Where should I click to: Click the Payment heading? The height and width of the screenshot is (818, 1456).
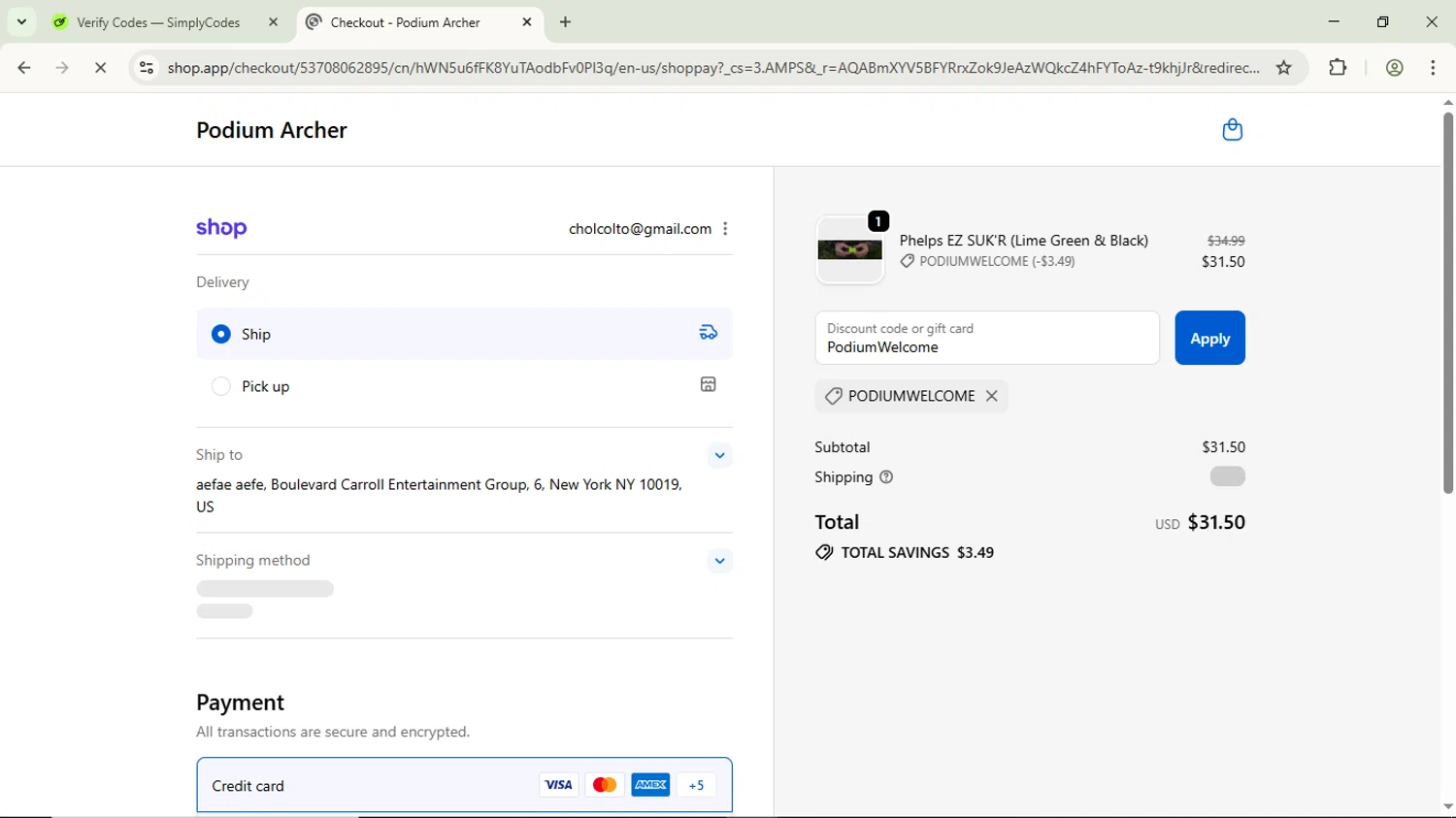pyautogui.click(x=240, y=703)
